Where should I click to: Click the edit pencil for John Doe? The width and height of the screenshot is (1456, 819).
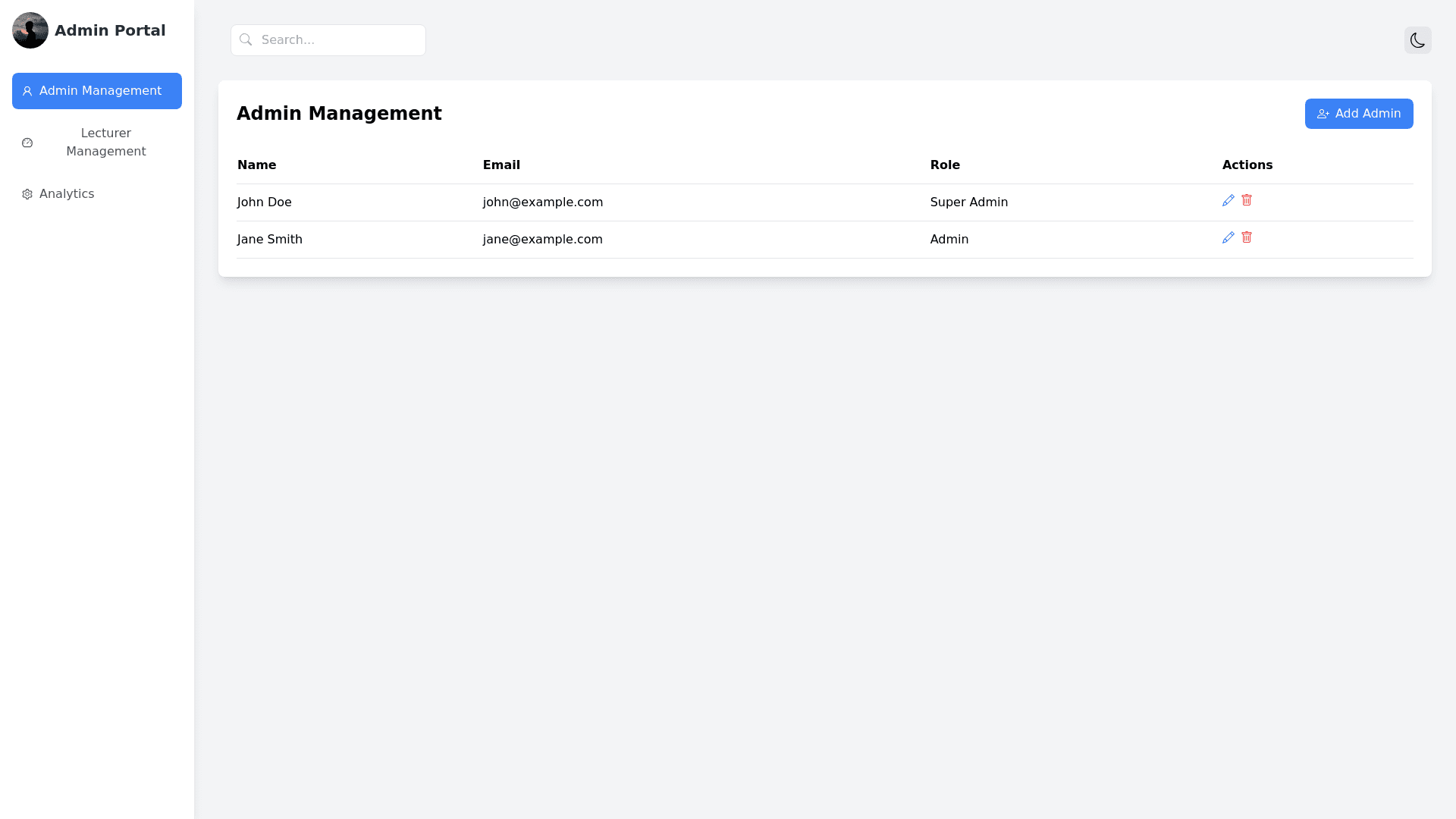click(x=1228, y=200)
